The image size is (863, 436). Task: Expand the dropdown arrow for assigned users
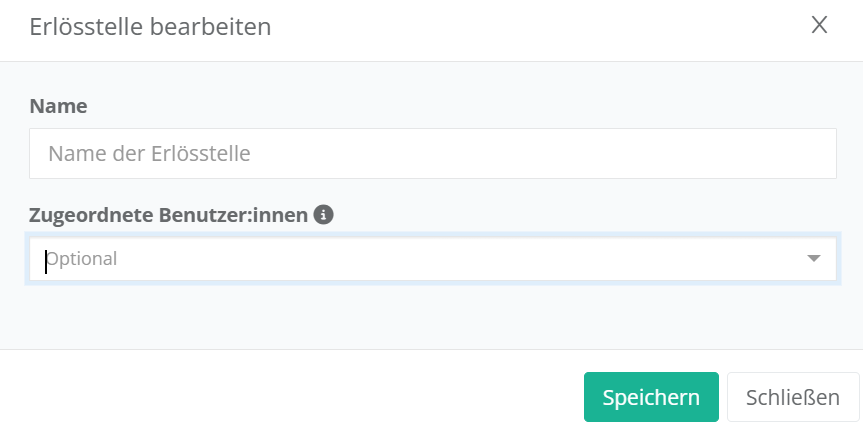[814, 259]
